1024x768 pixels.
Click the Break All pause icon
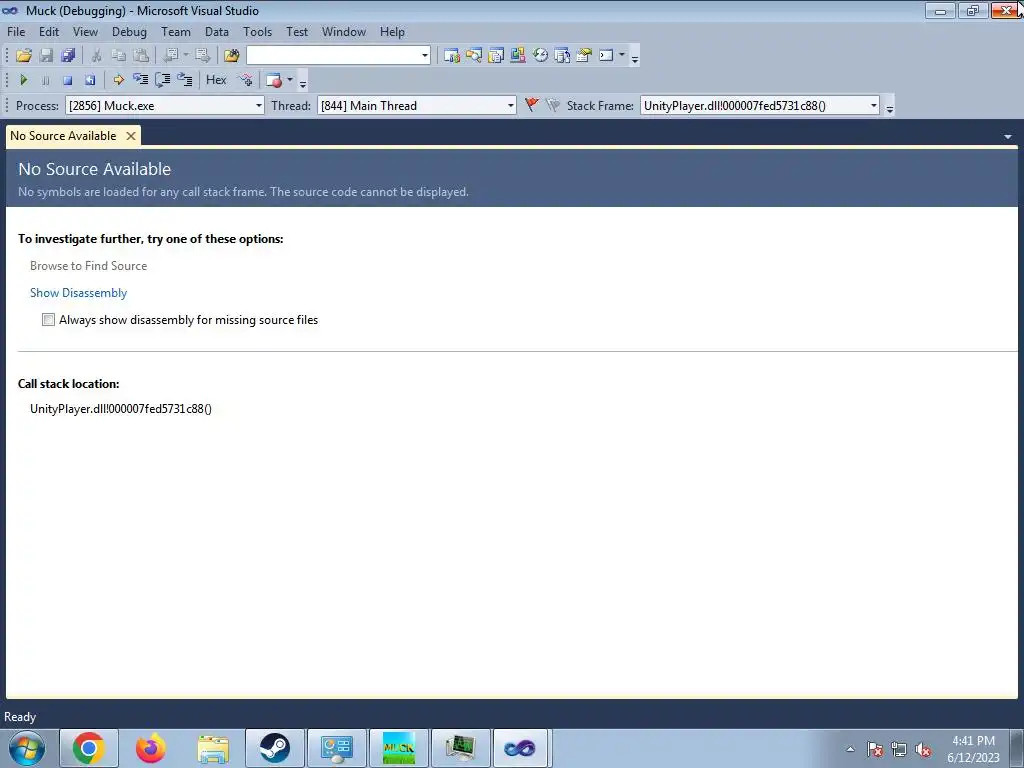[45, 80]
